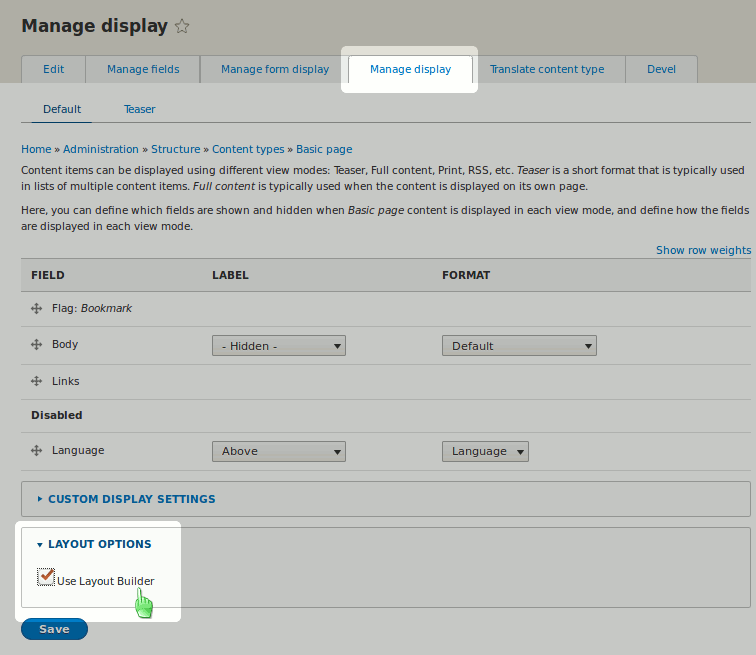The height and width of the screenshot is (655, 756).
Task: Click the Show row weights link
Action: pos(703,250)
